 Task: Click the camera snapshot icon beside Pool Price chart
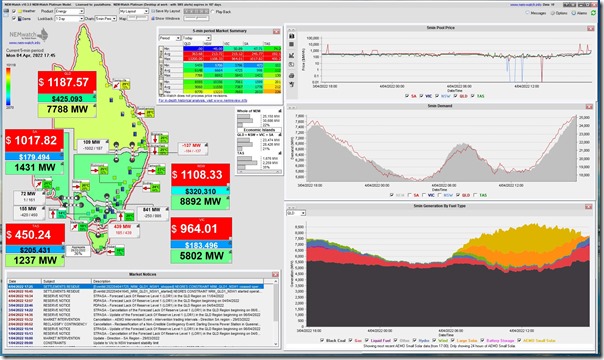(x=292, y=36)
